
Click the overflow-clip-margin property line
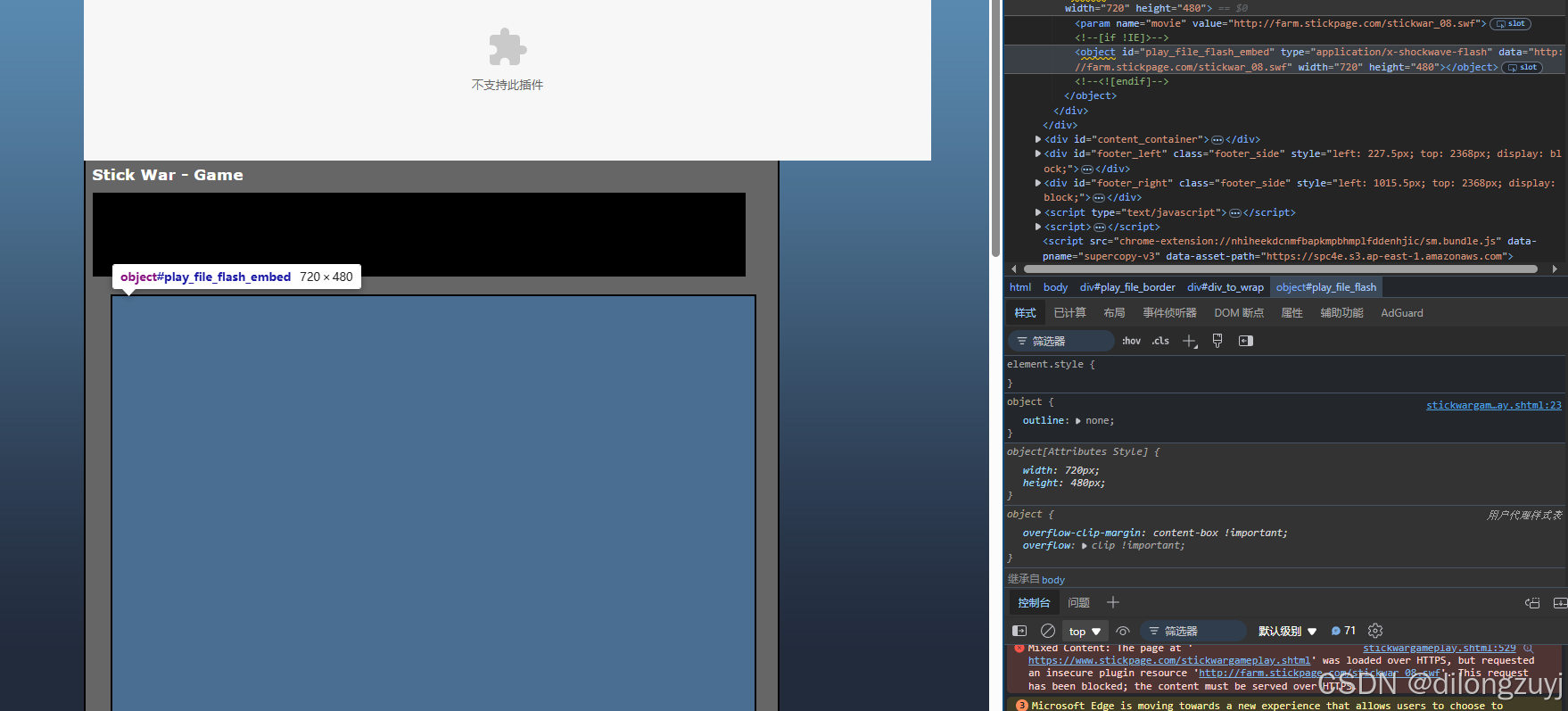(x=1155, y=533)
